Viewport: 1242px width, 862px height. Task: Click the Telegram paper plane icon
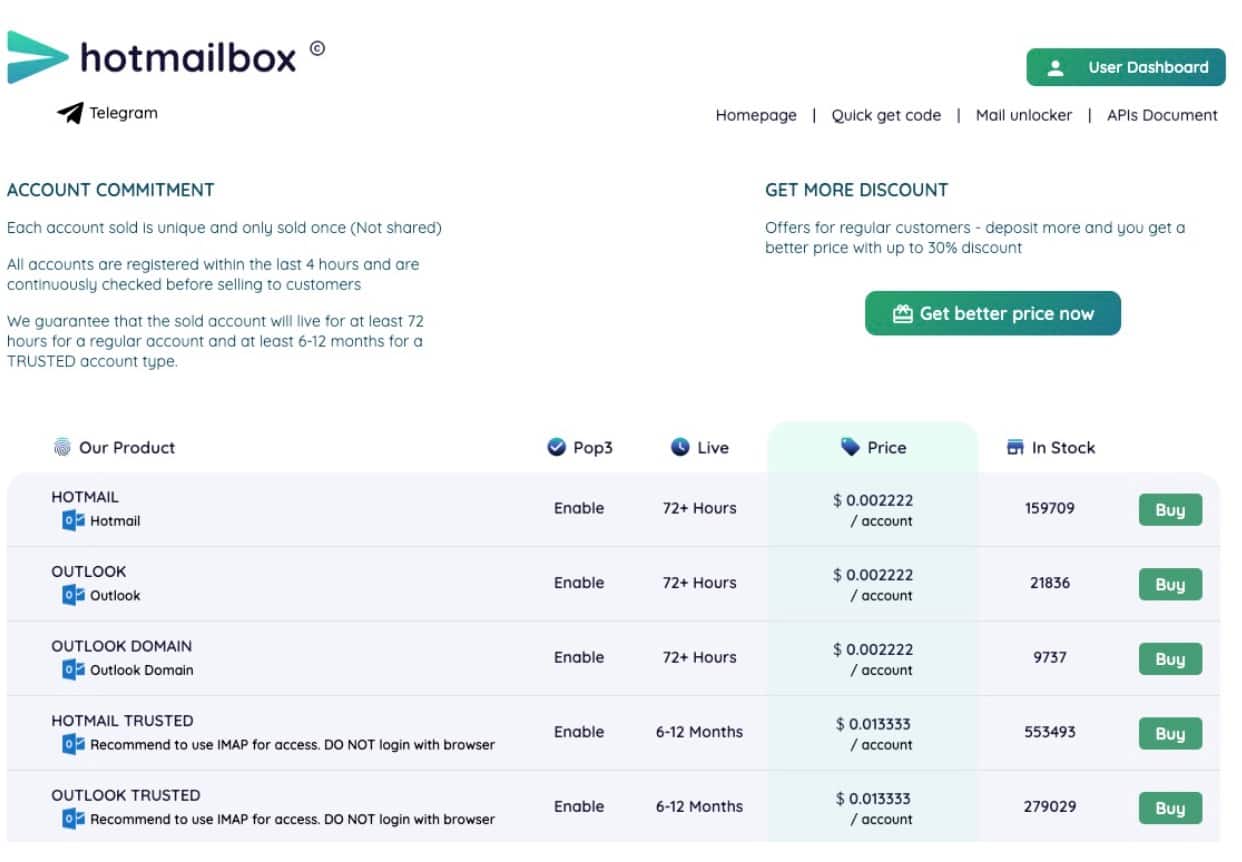[70, 113]
